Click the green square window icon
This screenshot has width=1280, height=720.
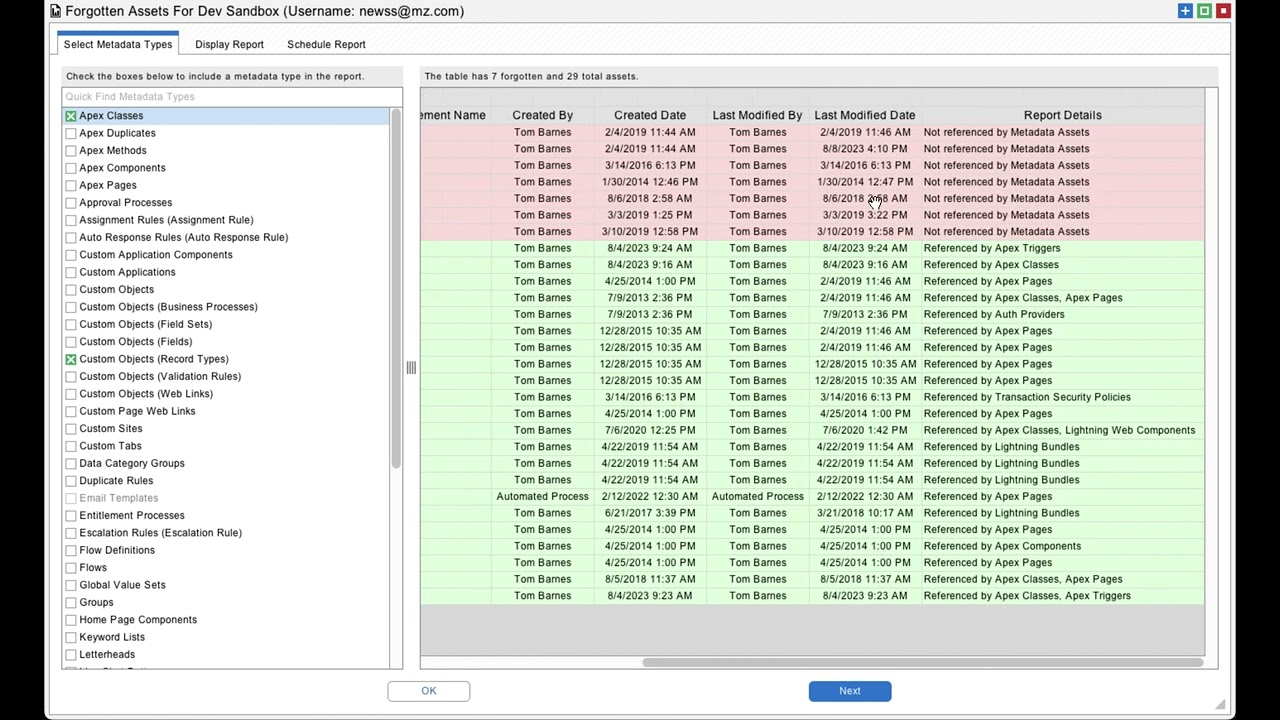pyautogui.click(x=1204, y=11)
